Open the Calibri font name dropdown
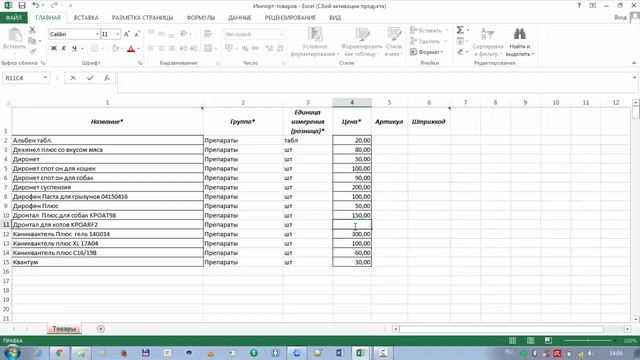This screenshot has height=360, width=640. click(x=97, y=34)
